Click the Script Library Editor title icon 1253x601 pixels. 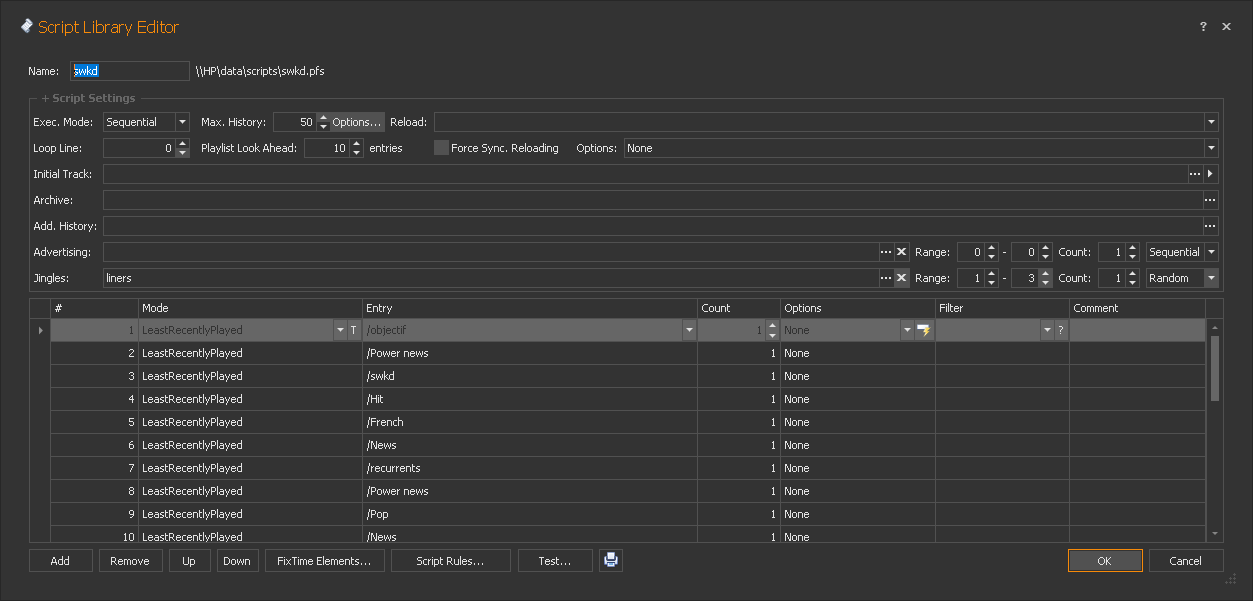coord(26,27)
